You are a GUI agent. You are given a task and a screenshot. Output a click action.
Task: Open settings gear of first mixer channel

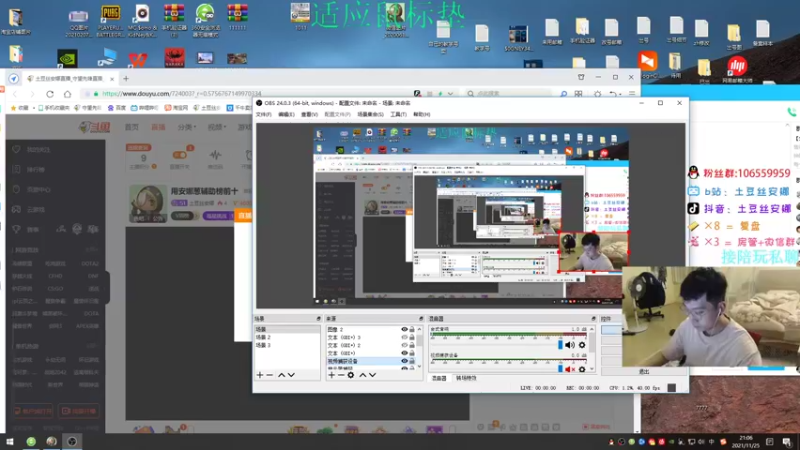point(582,345)
